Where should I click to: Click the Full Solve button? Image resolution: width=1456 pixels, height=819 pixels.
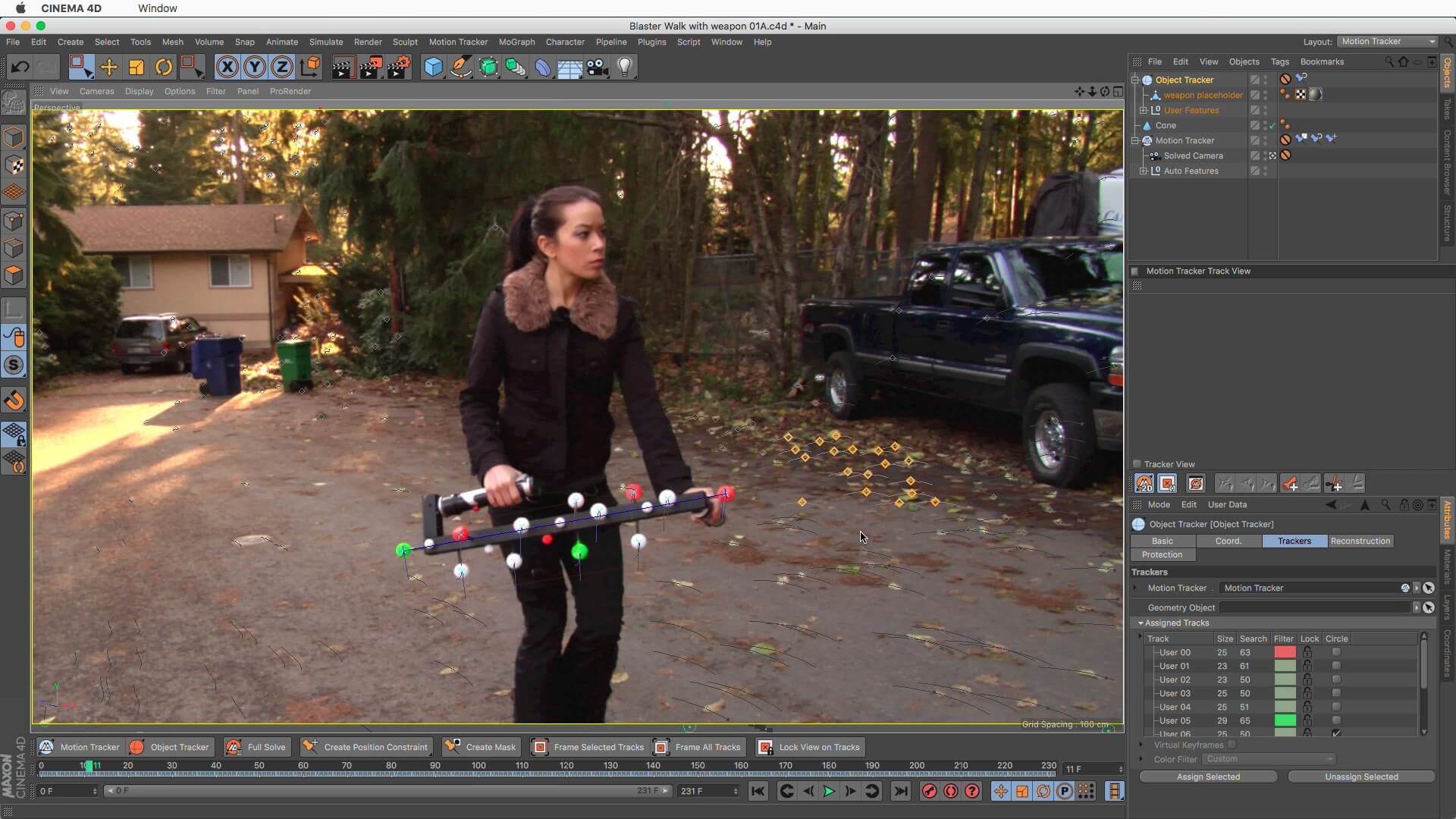tap(258, 747)
